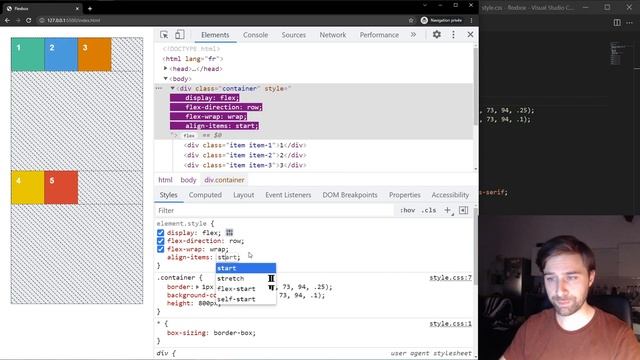Viewport: 640px width, 360px height.
Task: Click the green box labeled 1
Action: pyautogui.click(x=28, y=54)
